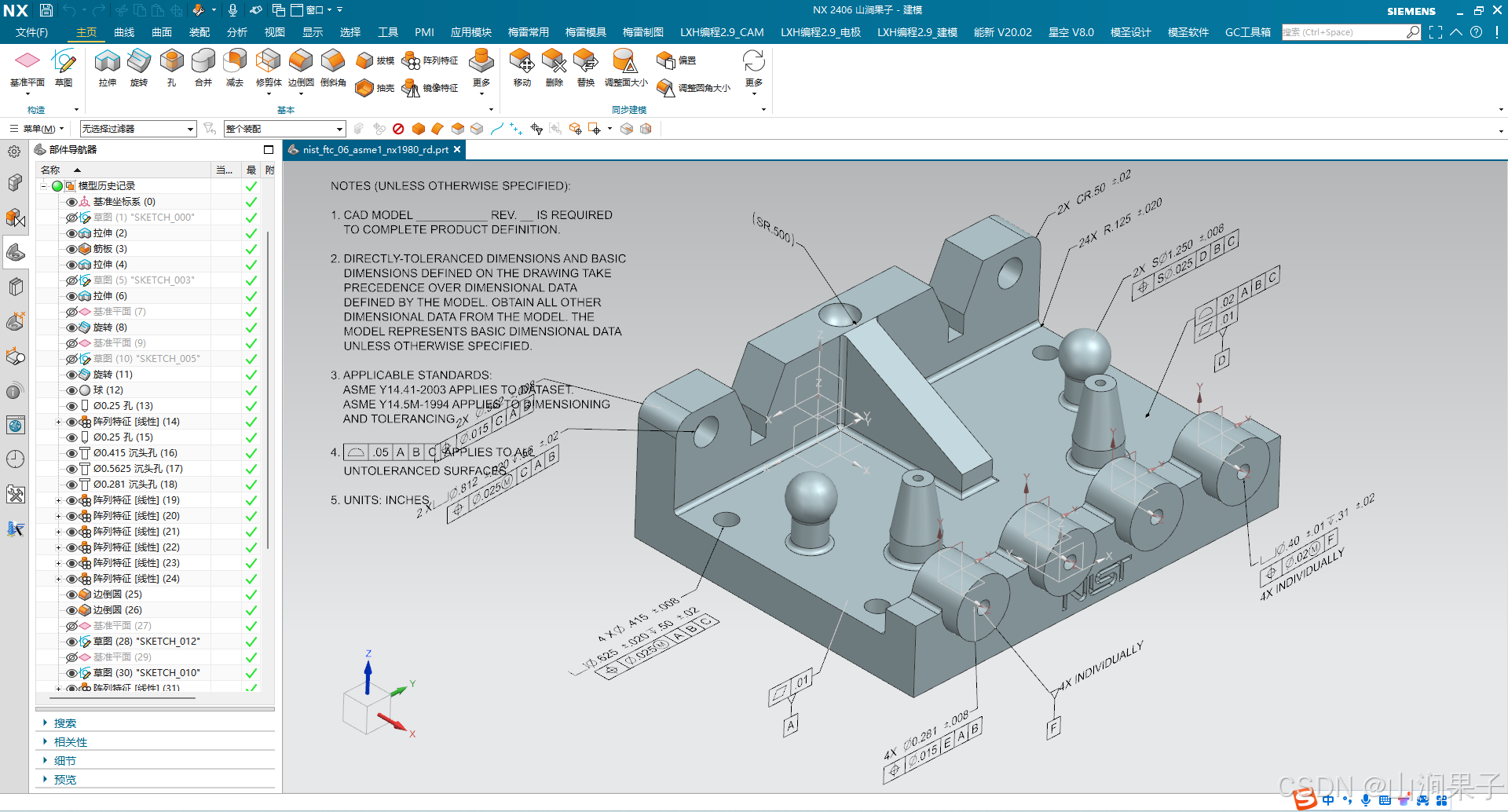
Task: Toggle visibility eye of 草图 (1) SKETCH_000
Action: pyautogui.click(x=71, y=218)
